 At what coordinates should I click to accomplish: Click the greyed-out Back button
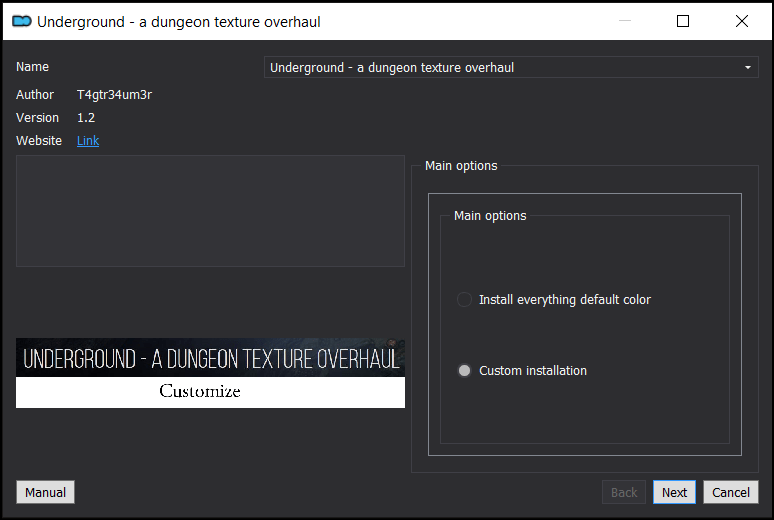(624, 492)
